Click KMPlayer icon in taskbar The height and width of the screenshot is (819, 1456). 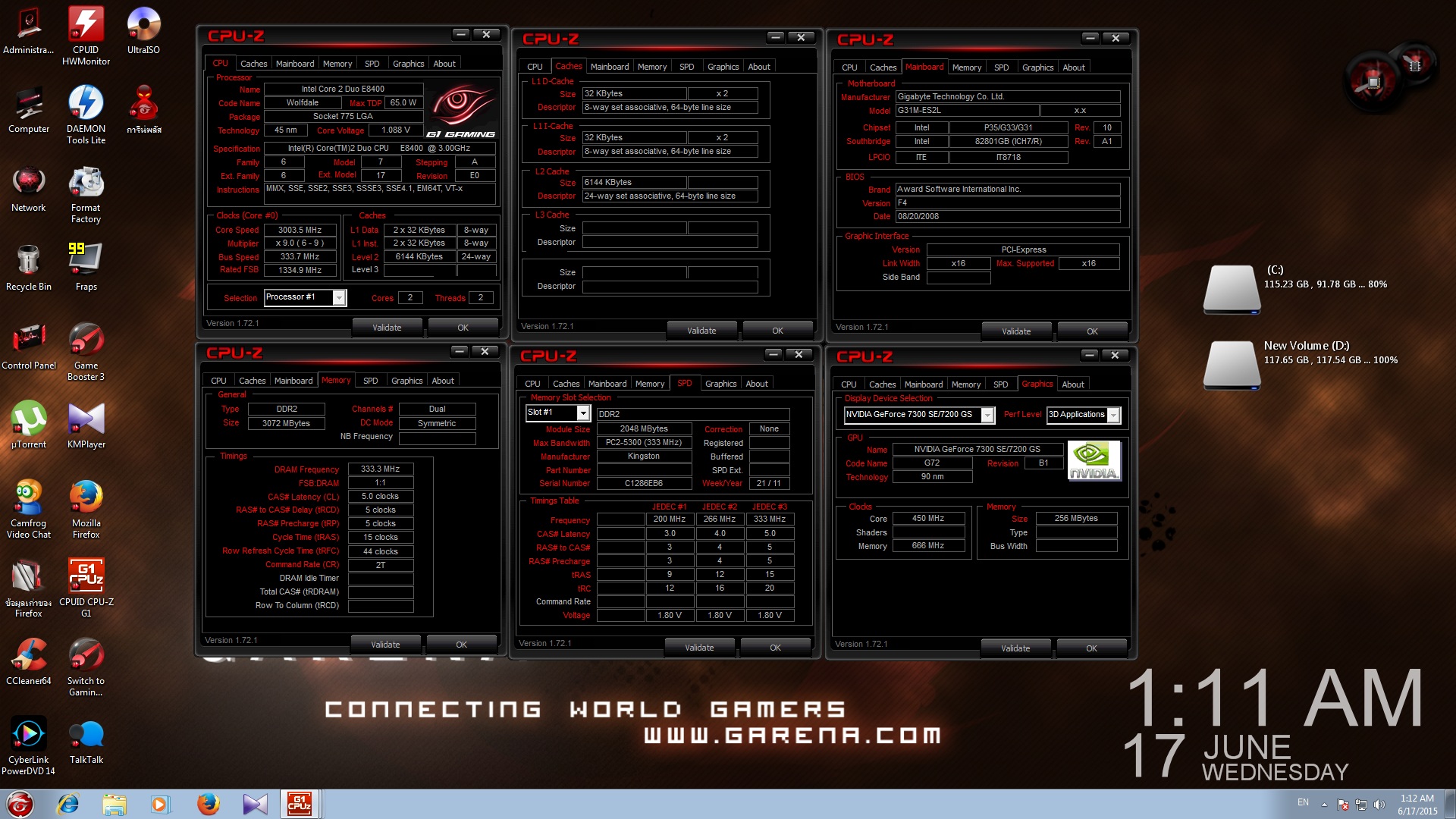pyautogui.click(x=256, y=804)
